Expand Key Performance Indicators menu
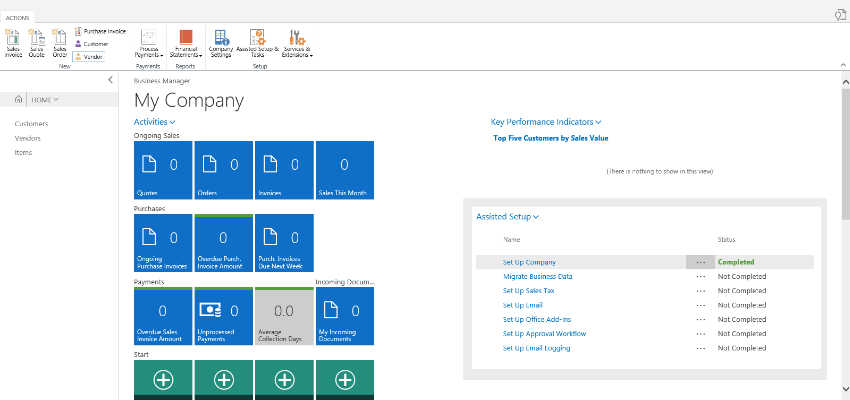Viewport: 850px width, 400px height. [x=546, y=122]
